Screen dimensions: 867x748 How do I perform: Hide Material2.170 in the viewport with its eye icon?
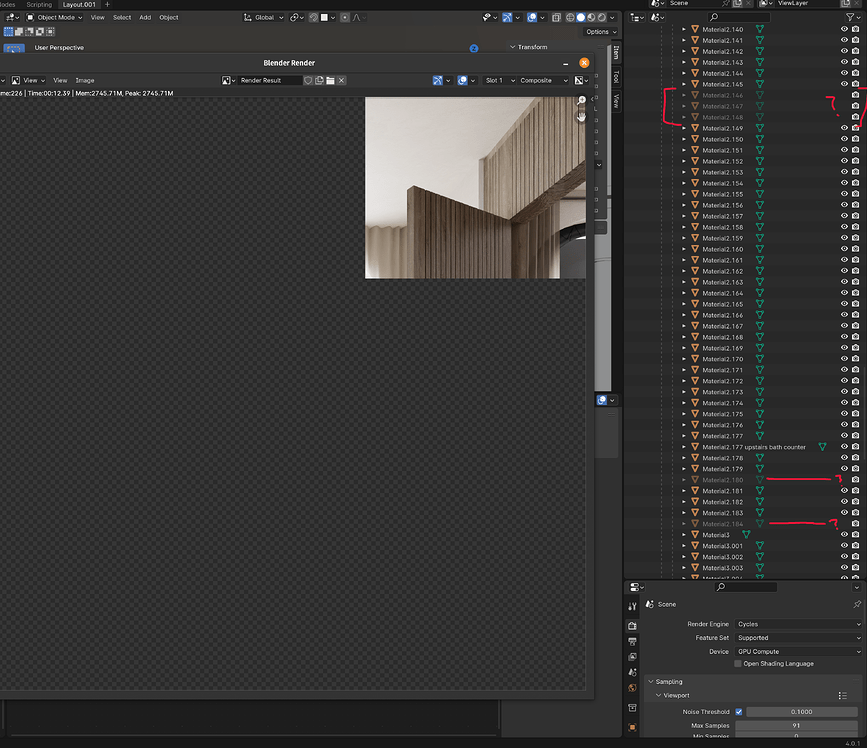click(x=844, y=359)
